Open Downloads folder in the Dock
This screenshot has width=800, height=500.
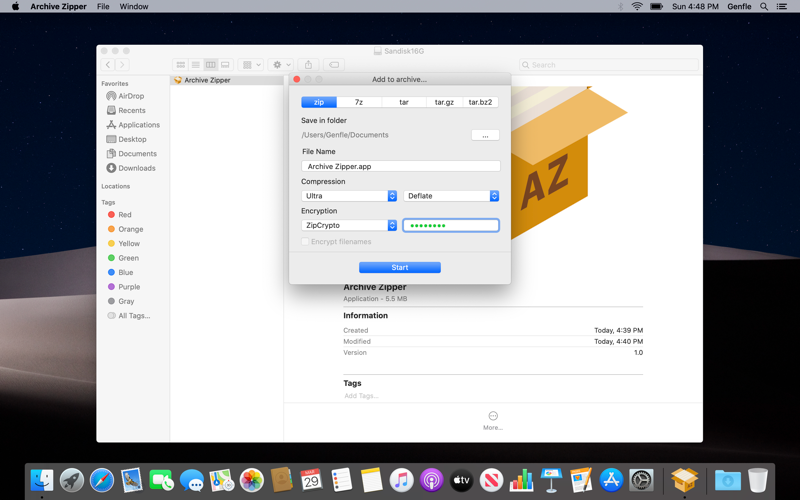728,480
